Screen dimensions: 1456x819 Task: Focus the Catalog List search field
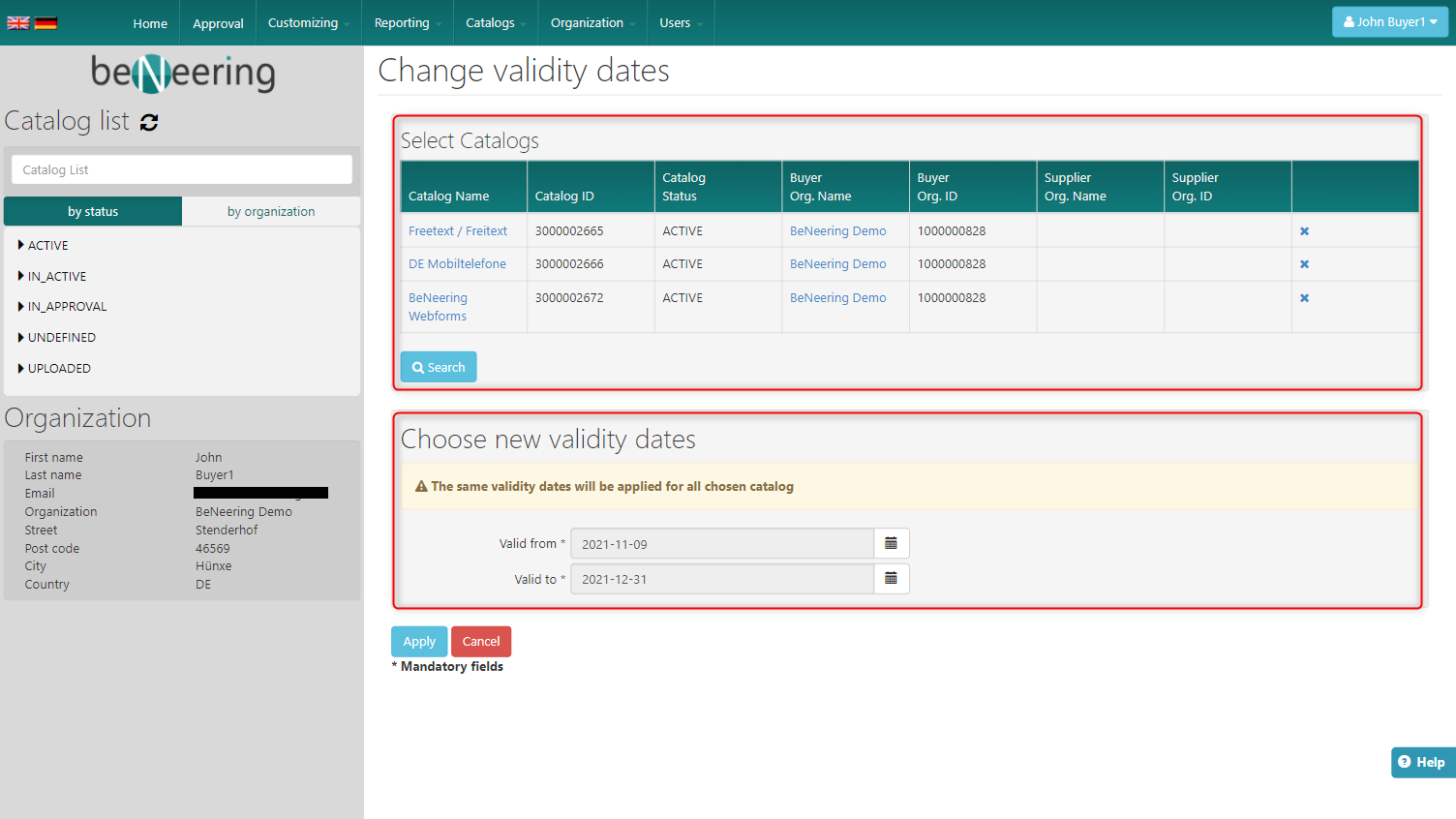(x=182, y=170)
